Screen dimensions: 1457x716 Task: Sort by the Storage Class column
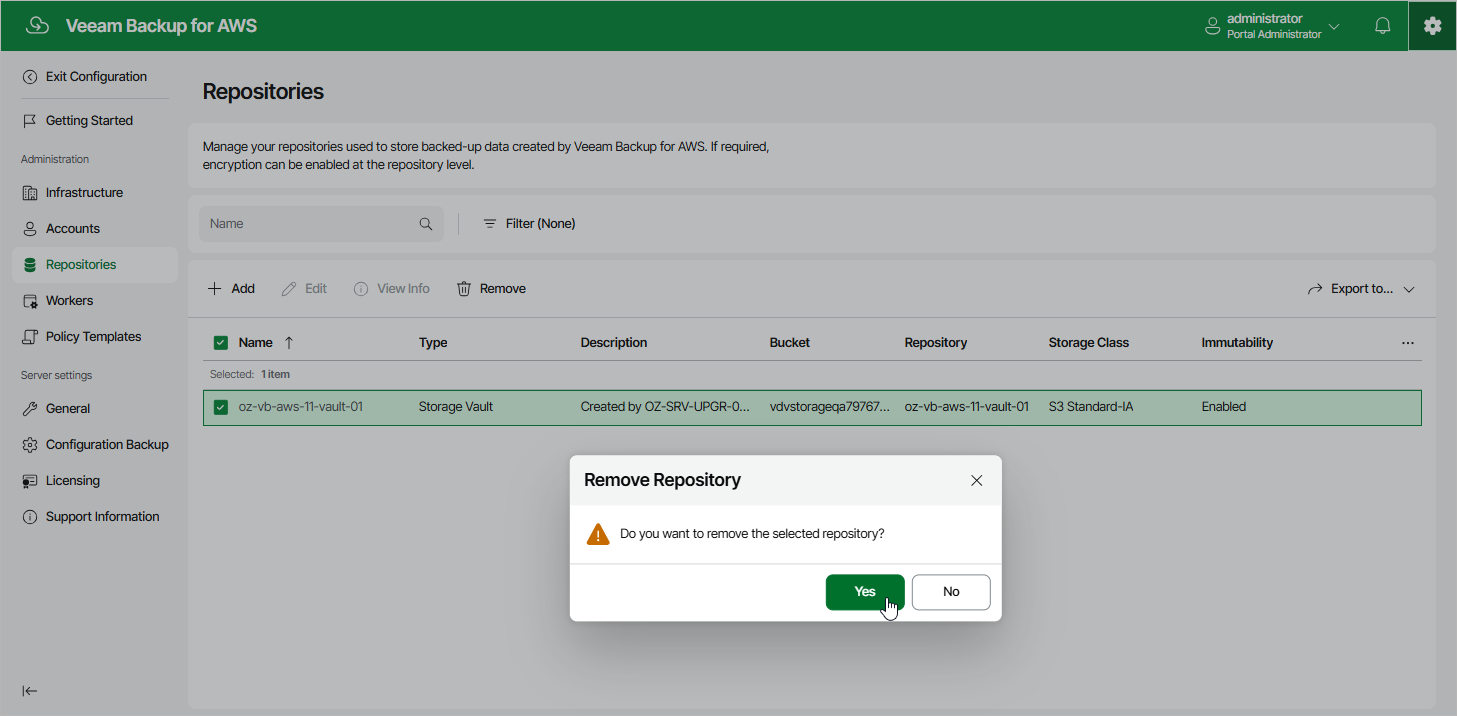click(1089, 343)
